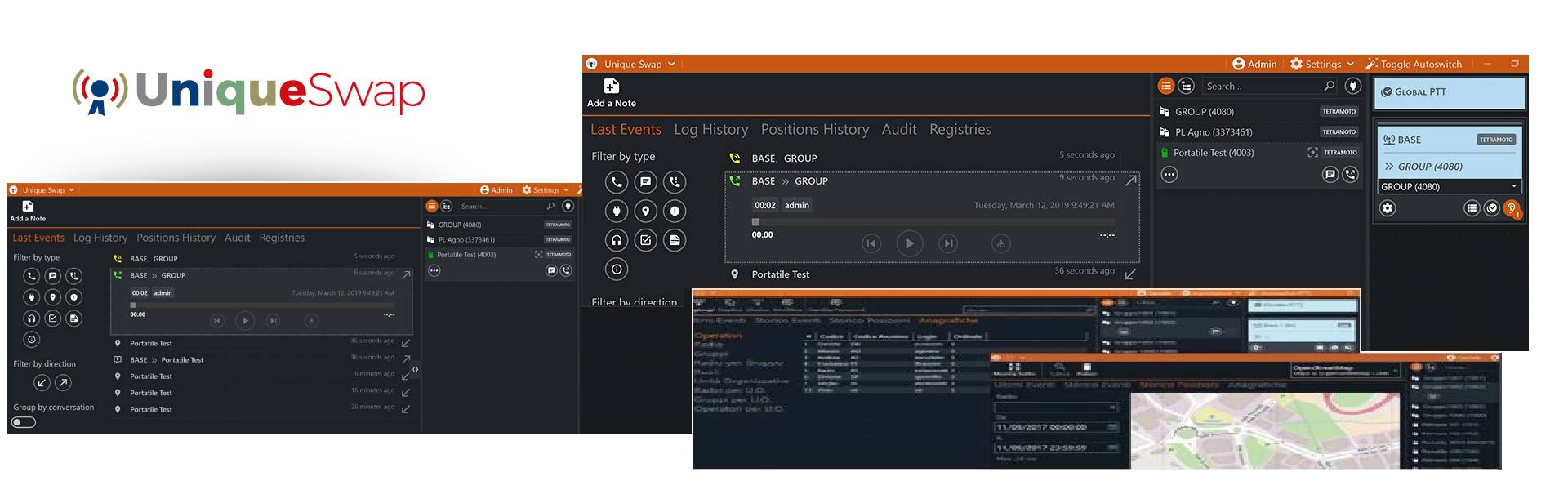The height and width of the screenshot is (490, 1568).
Task: Filter by alert type in large window
Action: point(675,211)
